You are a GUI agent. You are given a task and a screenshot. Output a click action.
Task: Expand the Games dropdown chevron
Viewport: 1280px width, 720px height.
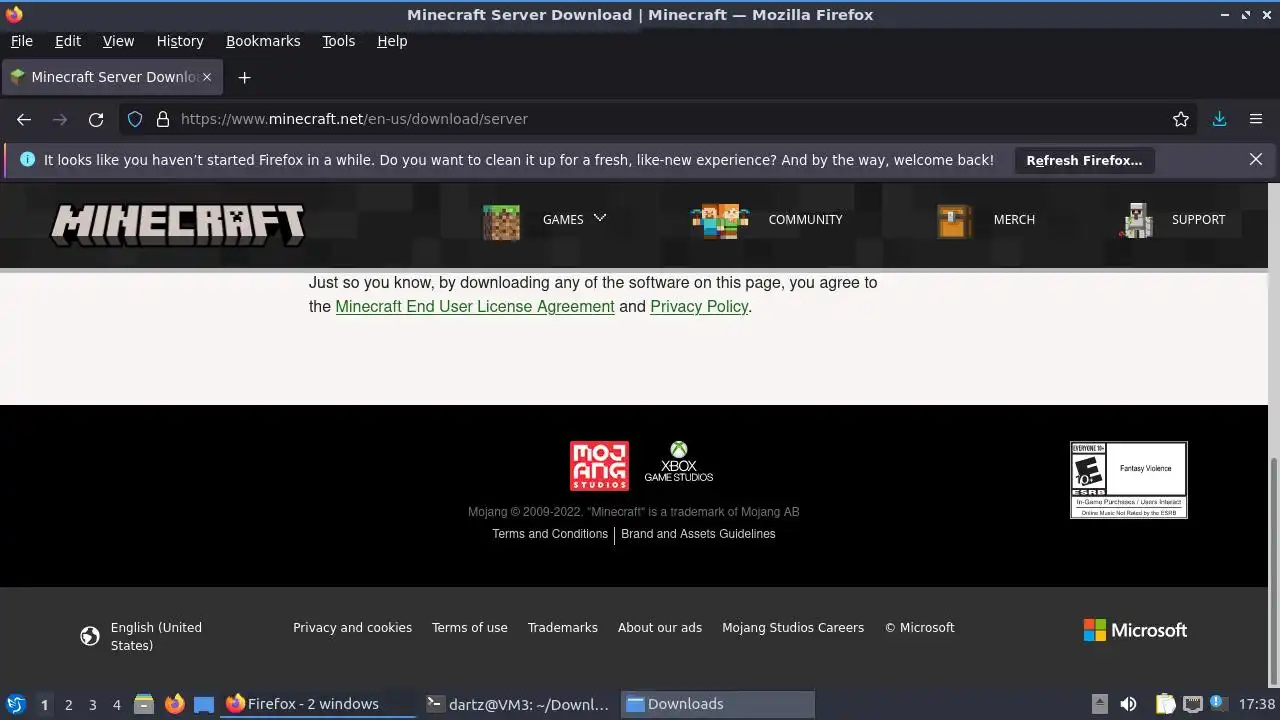[600, 218]
